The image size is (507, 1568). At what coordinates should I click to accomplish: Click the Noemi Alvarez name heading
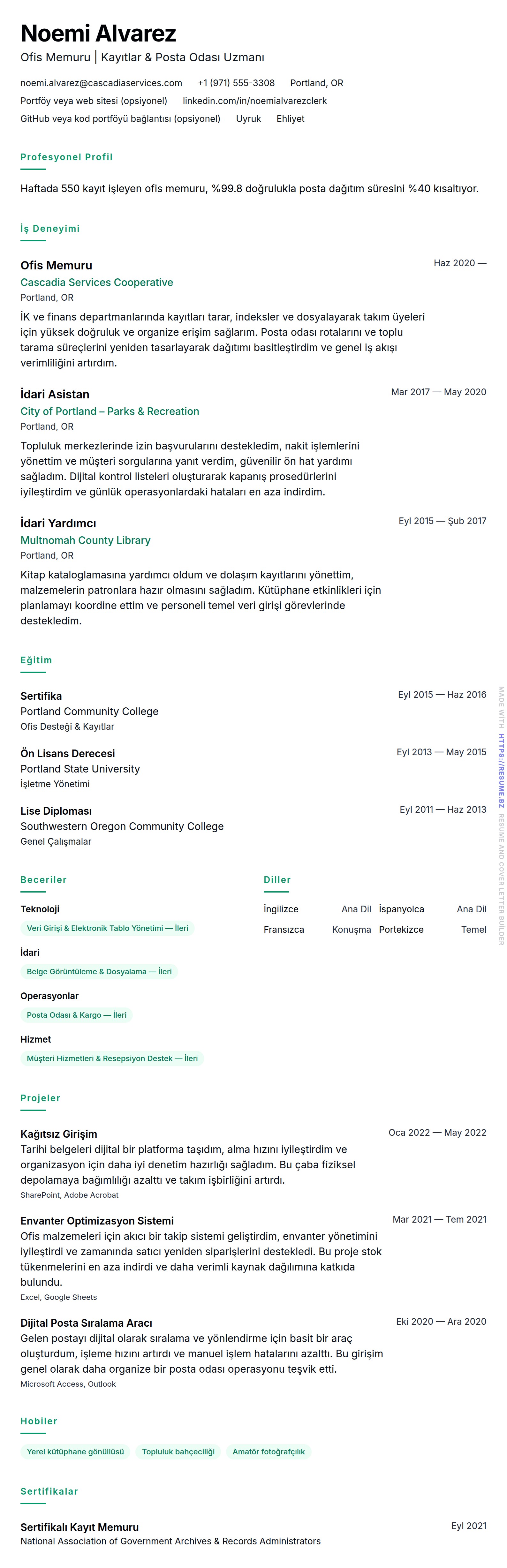click(x=99, y=34)
